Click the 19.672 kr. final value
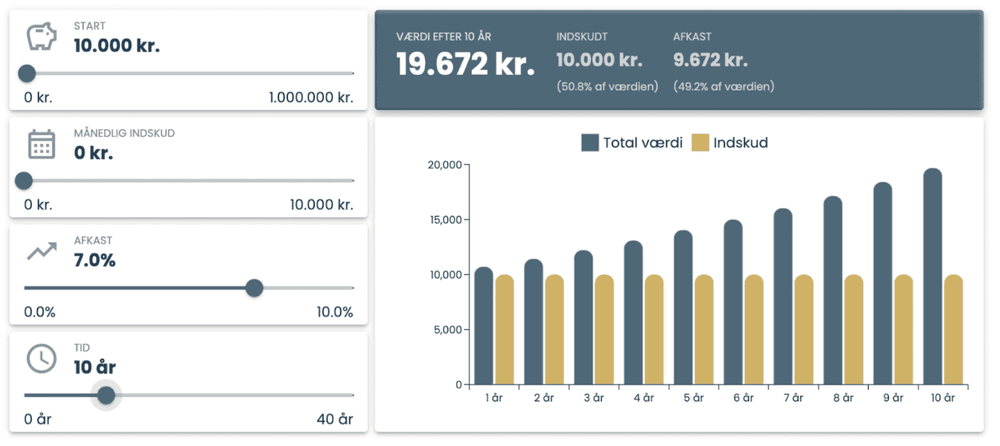1000x446 pixels. [x=465, y=63]
